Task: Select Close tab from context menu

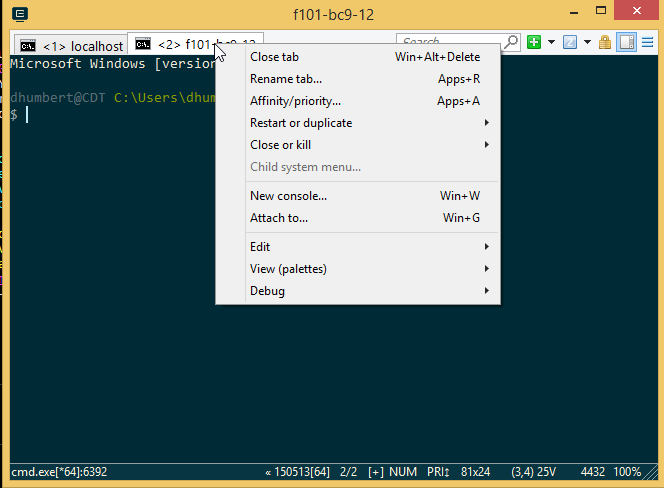Action: click(274, 57)
